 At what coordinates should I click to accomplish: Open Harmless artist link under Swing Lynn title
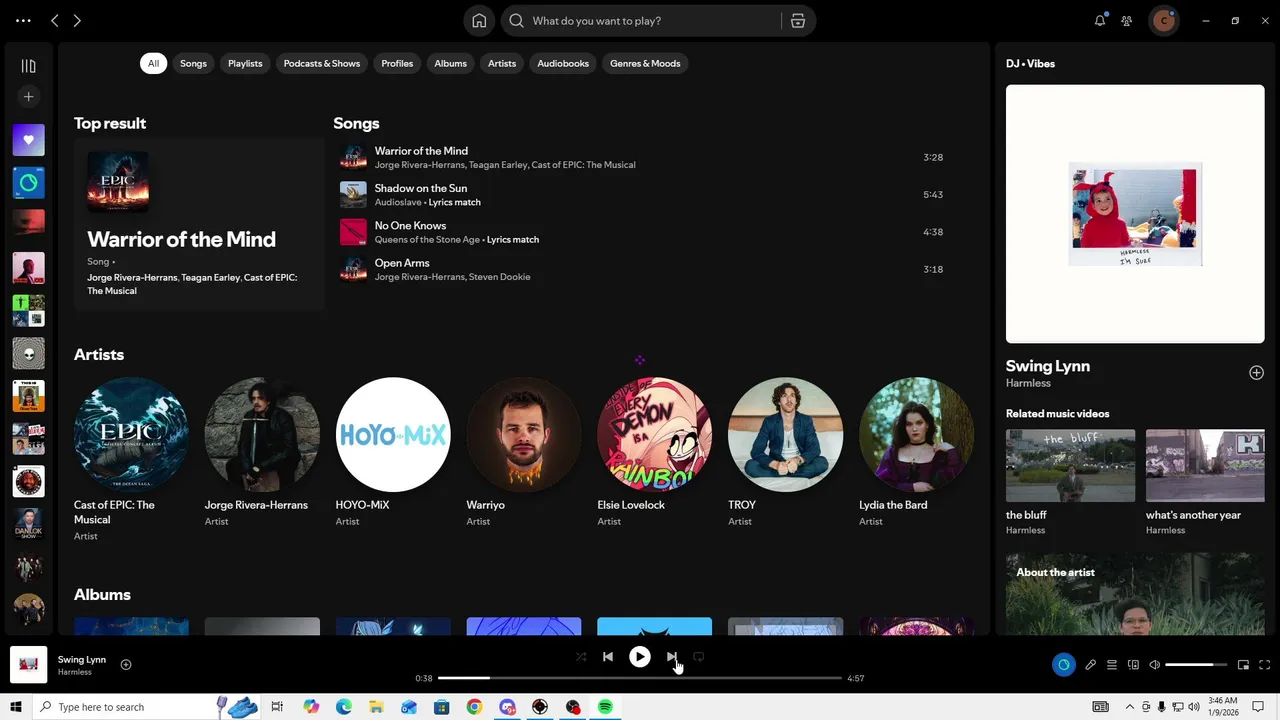[x=1028, y=383]
